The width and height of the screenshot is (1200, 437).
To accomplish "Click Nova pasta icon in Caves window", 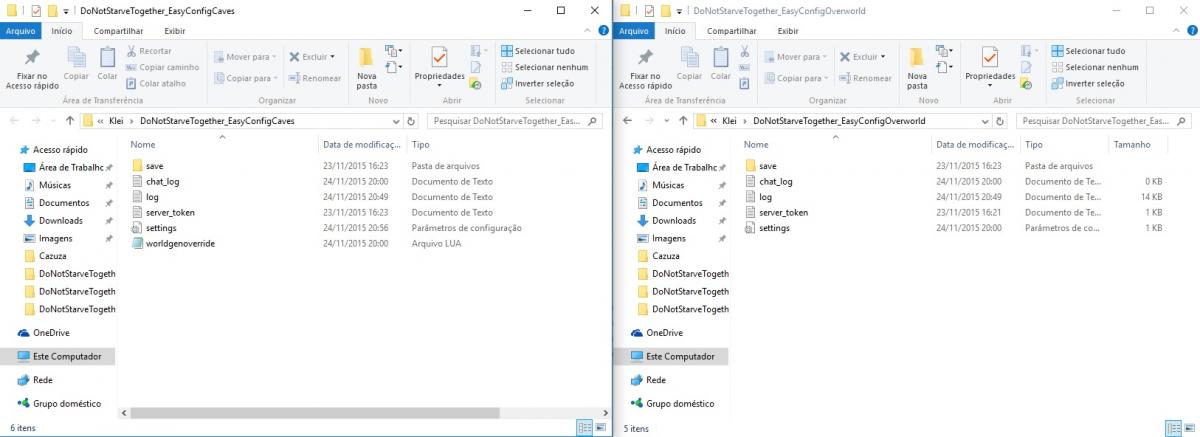I will click(367, 67).
